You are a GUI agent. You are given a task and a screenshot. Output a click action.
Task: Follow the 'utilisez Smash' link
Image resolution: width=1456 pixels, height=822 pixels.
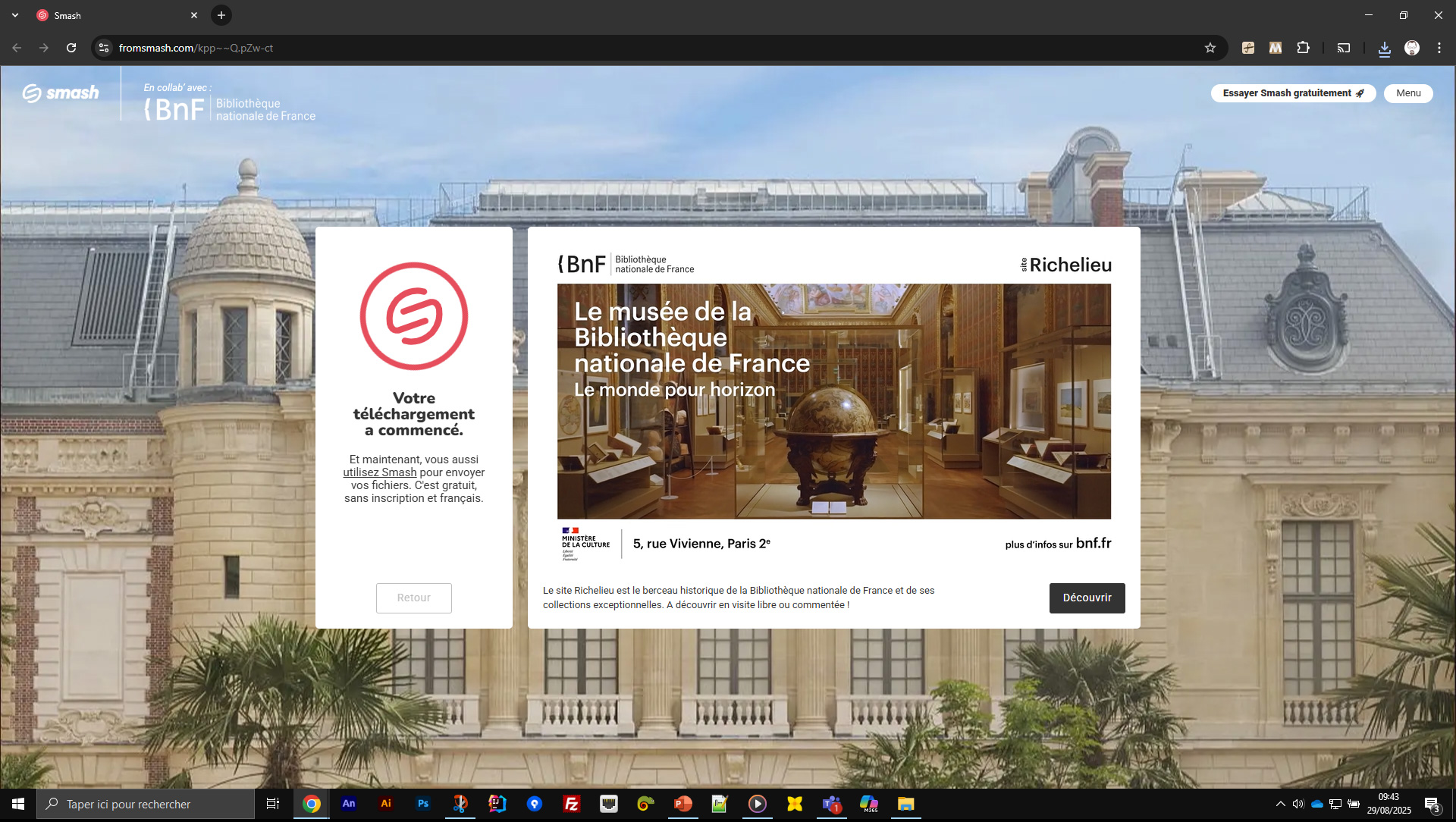380,472
